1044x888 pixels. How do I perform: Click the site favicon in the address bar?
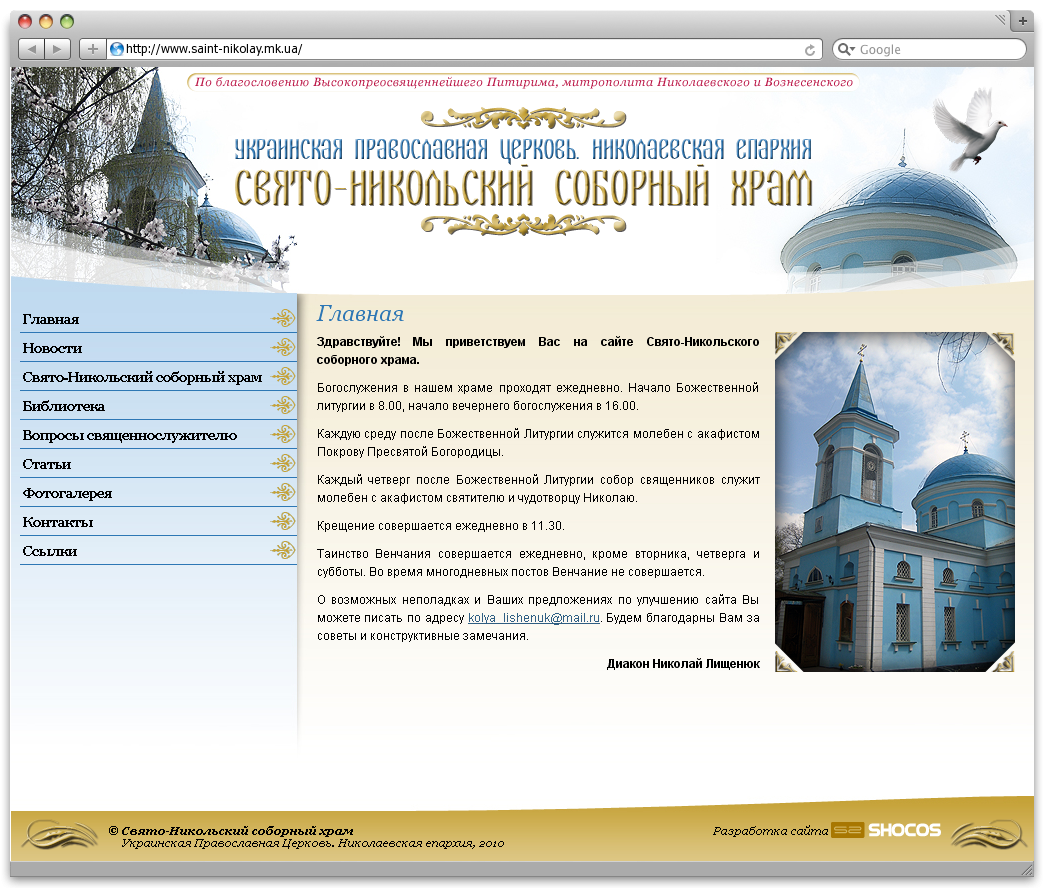click(120, 48)
